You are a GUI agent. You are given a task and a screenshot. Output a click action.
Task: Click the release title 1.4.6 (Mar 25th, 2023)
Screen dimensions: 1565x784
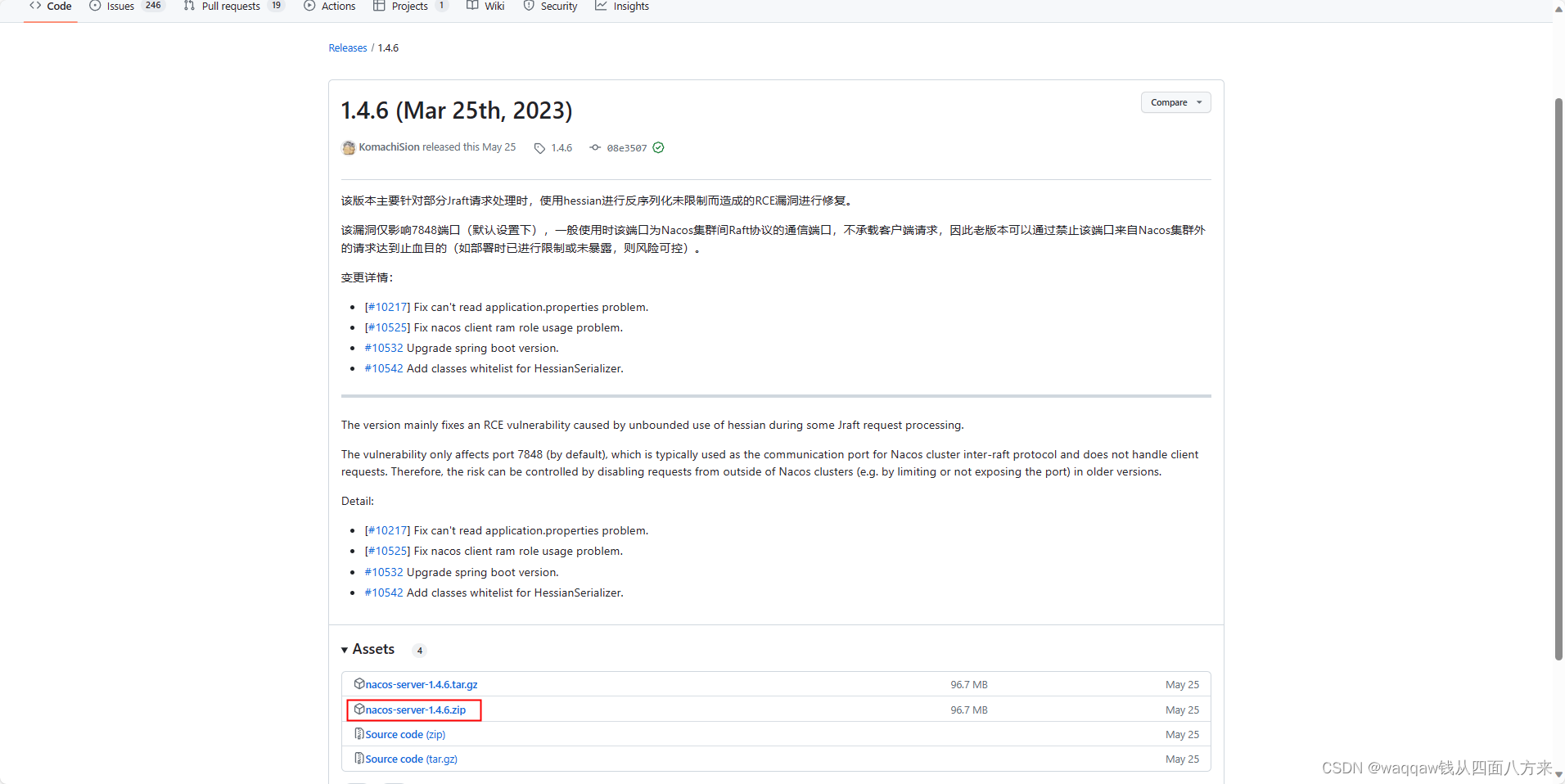457,110
